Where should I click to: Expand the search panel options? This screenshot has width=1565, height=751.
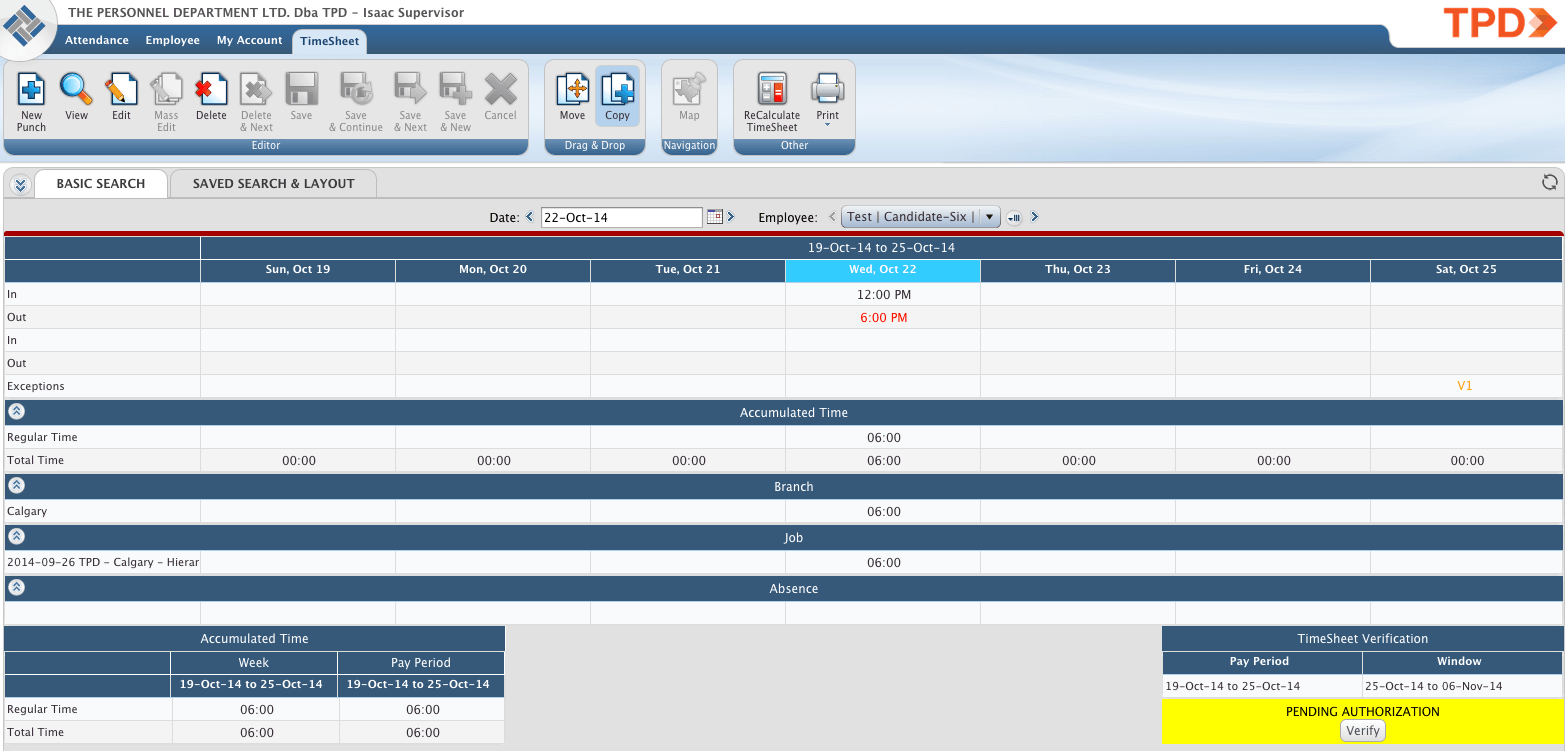(x=20, y=183)
